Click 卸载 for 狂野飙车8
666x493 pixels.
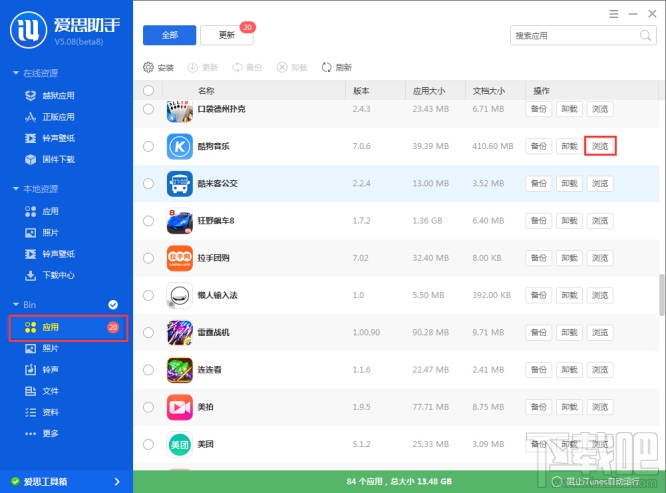click(569, 221)
